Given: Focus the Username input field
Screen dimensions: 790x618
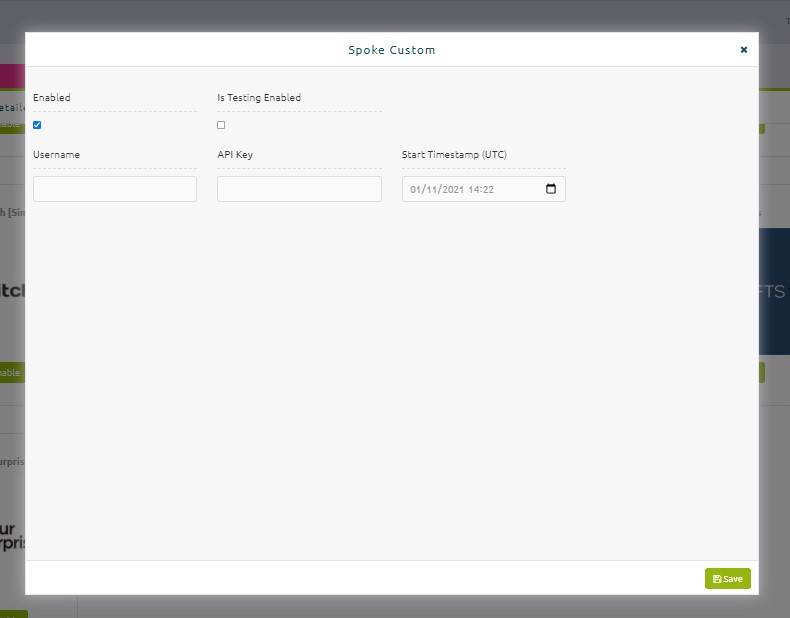Looking at the screenshot, I should pyautogui.click(x=115, y=189).
